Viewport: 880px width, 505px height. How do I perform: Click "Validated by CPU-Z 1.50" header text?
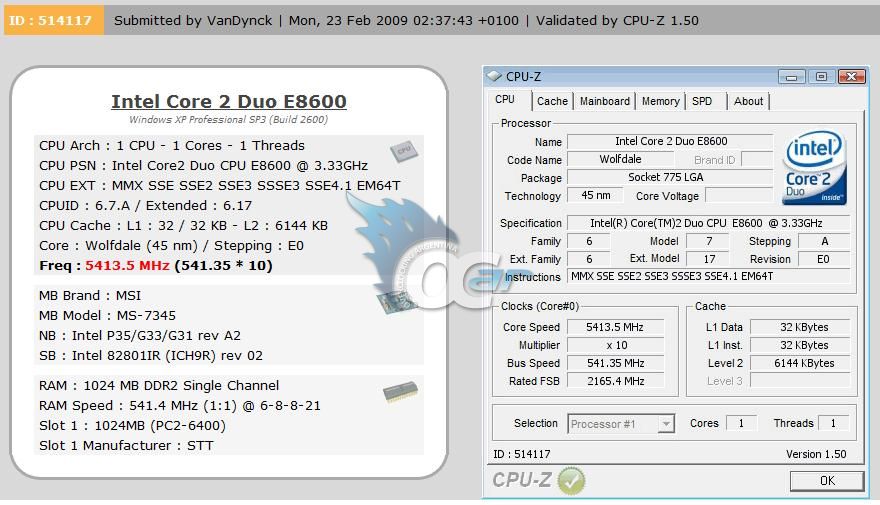[617, 21]
